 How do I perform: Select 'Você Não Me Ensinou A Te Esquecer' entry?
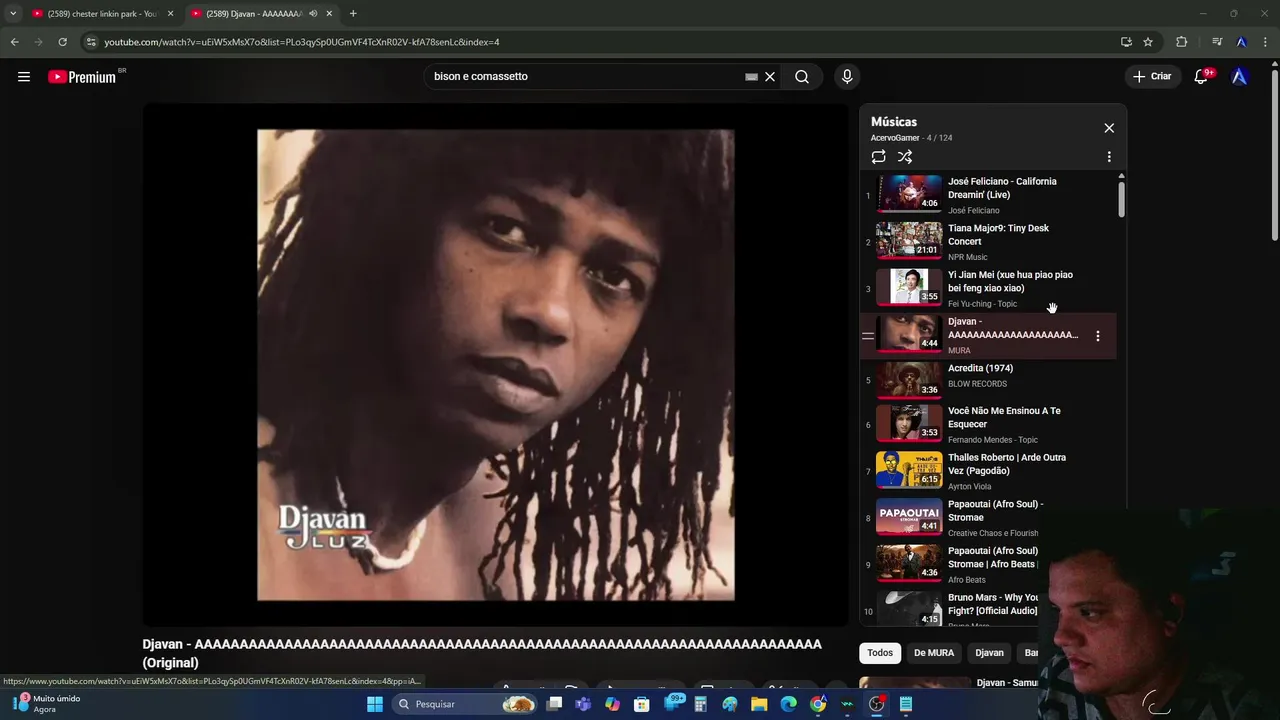pos(988,424)
